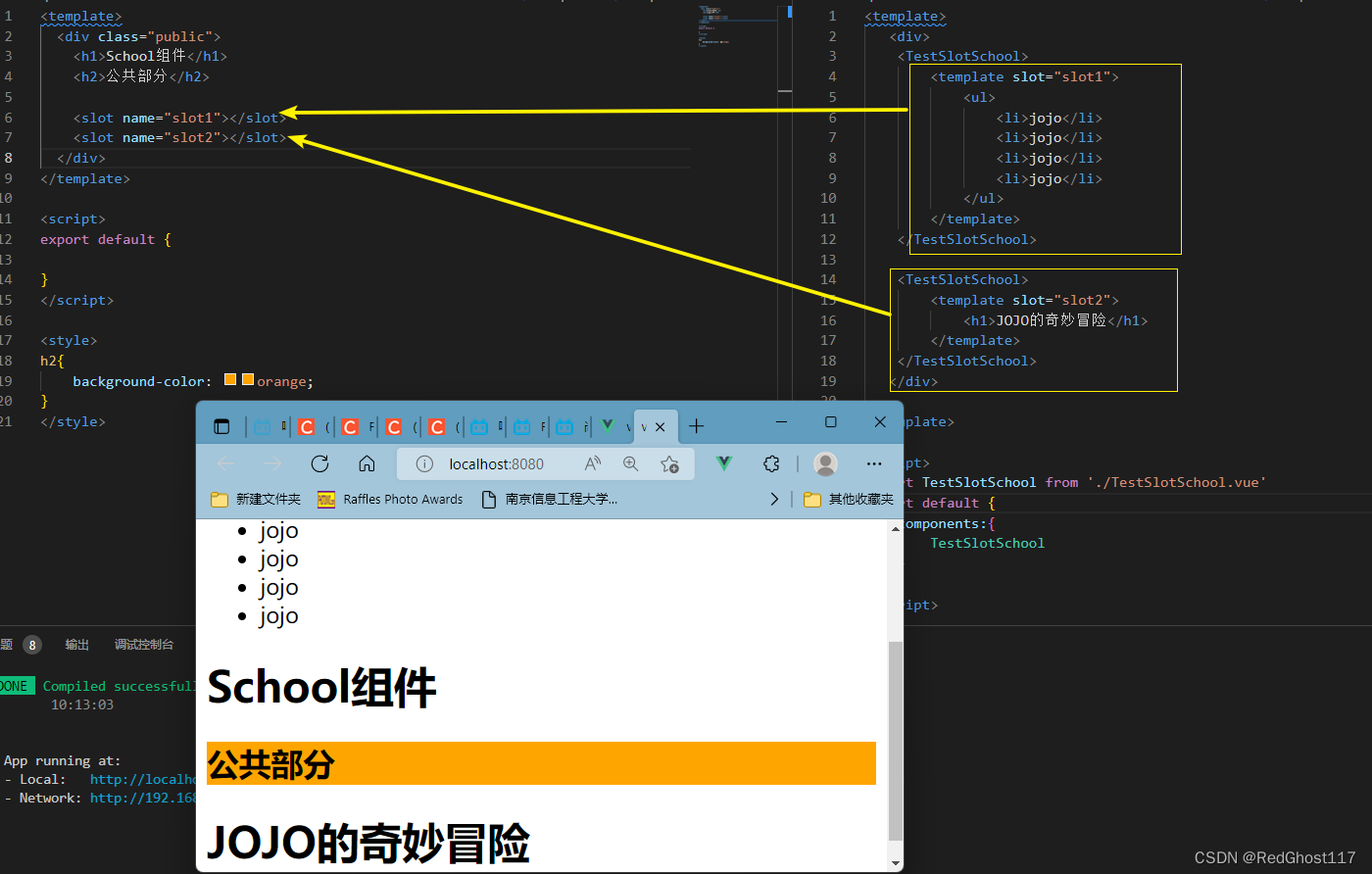Screen dimensions: 1372x874
Task: Click the Compiled successfully terminal message
Action: 119,686
